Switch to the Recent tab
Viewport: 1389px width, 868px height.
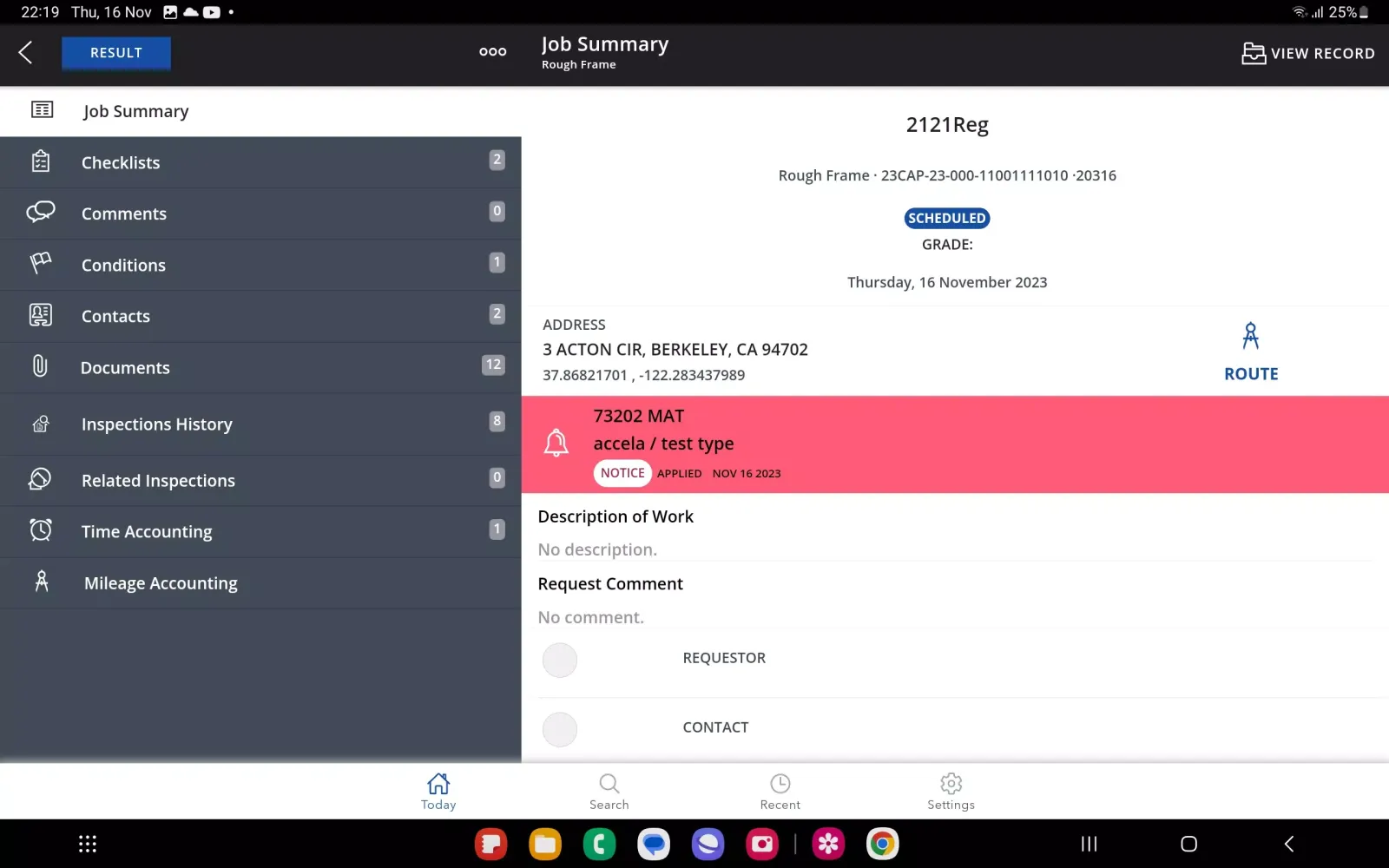point(780,792)
